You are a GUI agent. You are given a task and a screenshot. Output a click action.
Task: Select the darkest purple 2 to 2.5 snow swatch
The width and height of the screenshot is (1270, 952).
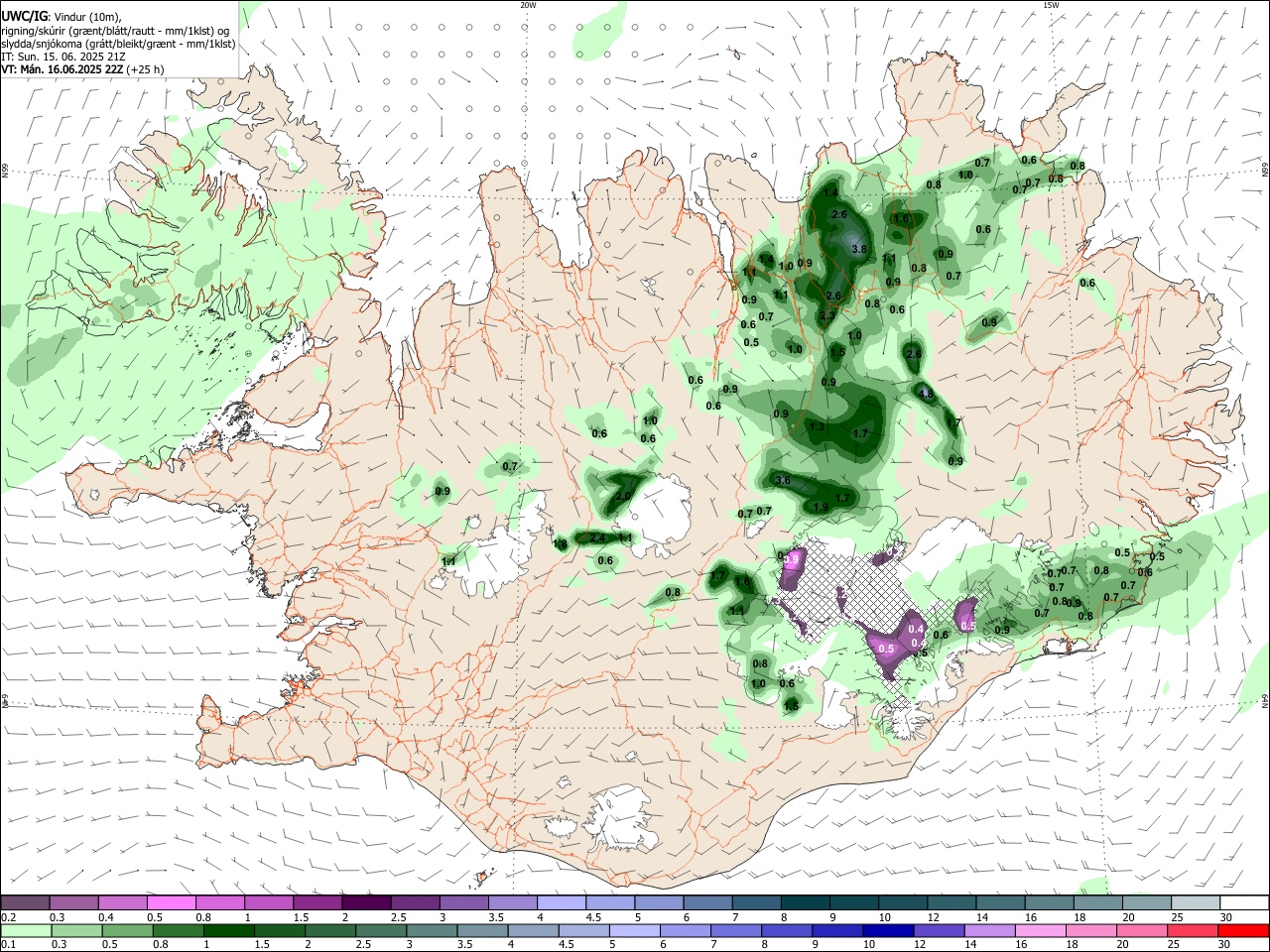tap(366, 902)
